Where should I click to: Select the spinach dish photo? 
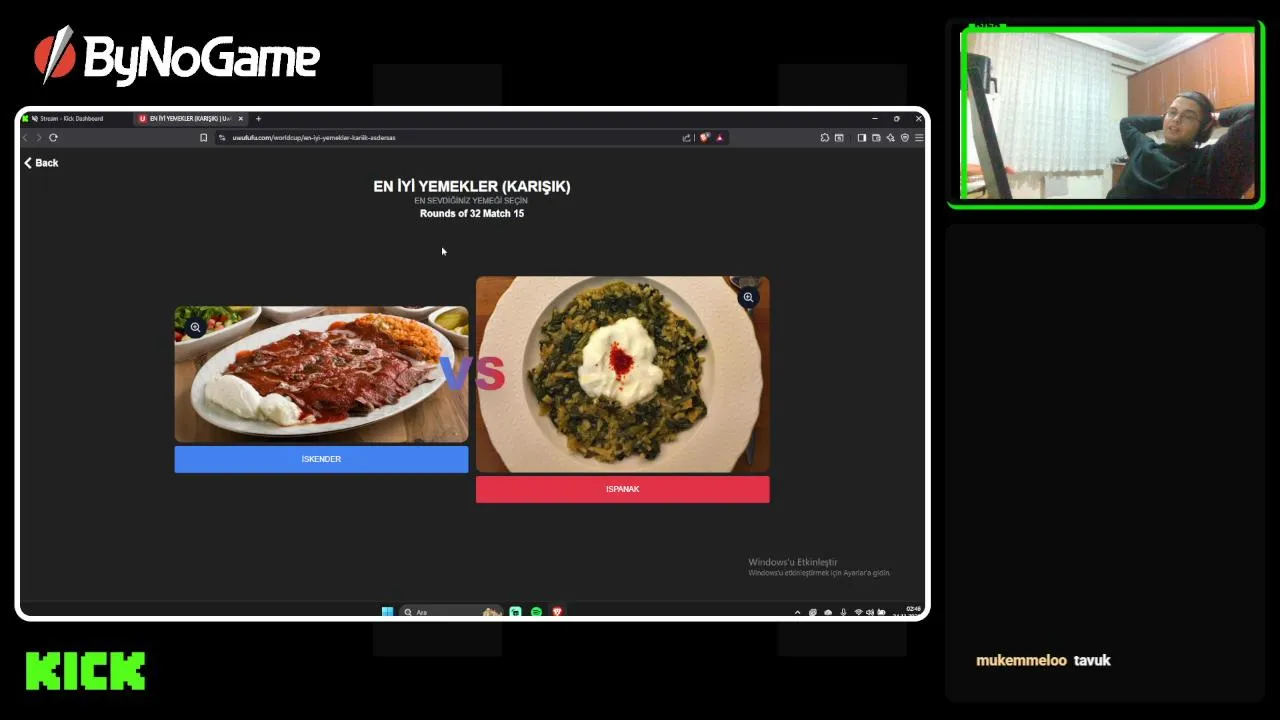coord(622,374)
